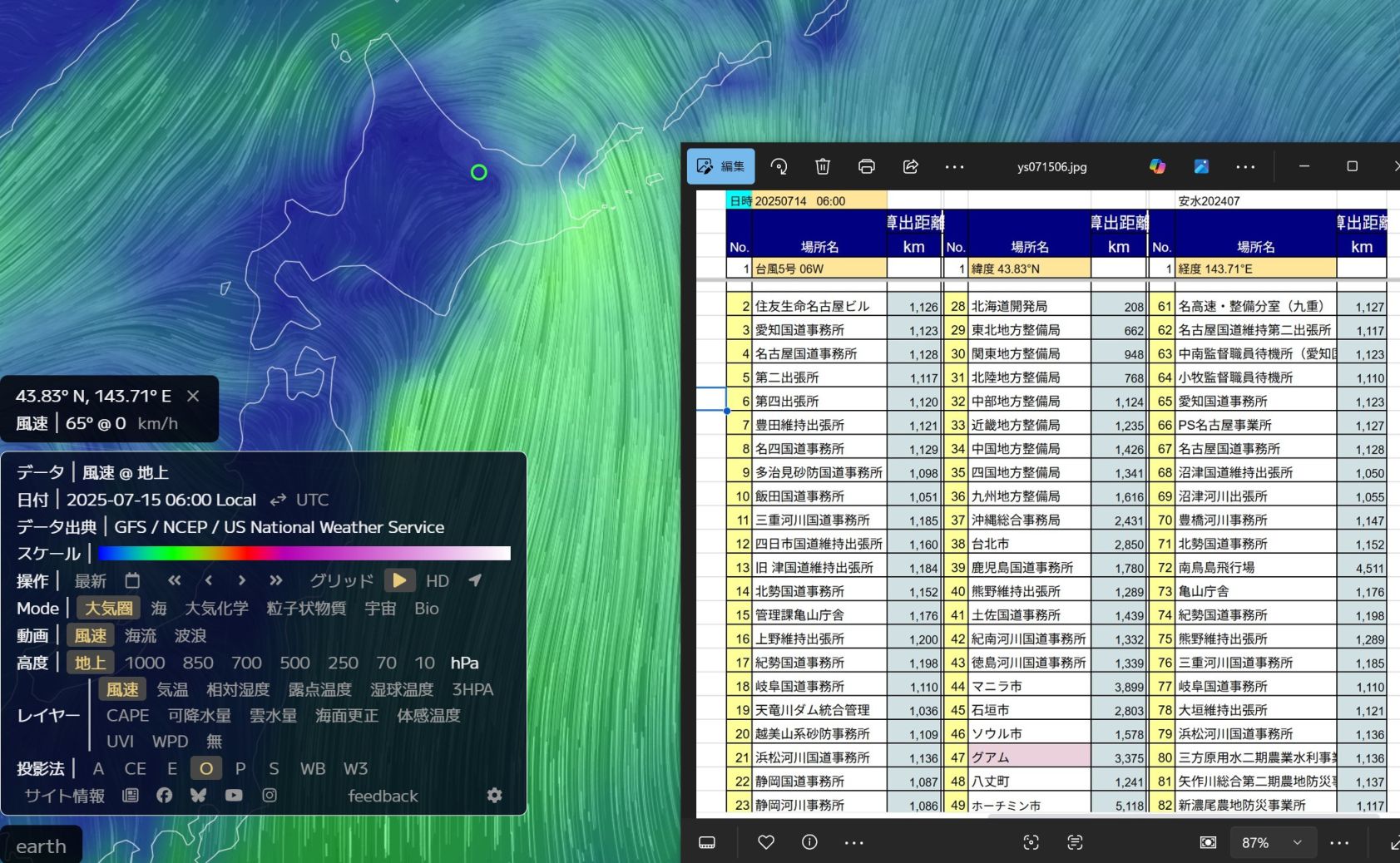Choose 波浪 waves animation
The image size is (1400, 863).
click(x=190, y=635)
